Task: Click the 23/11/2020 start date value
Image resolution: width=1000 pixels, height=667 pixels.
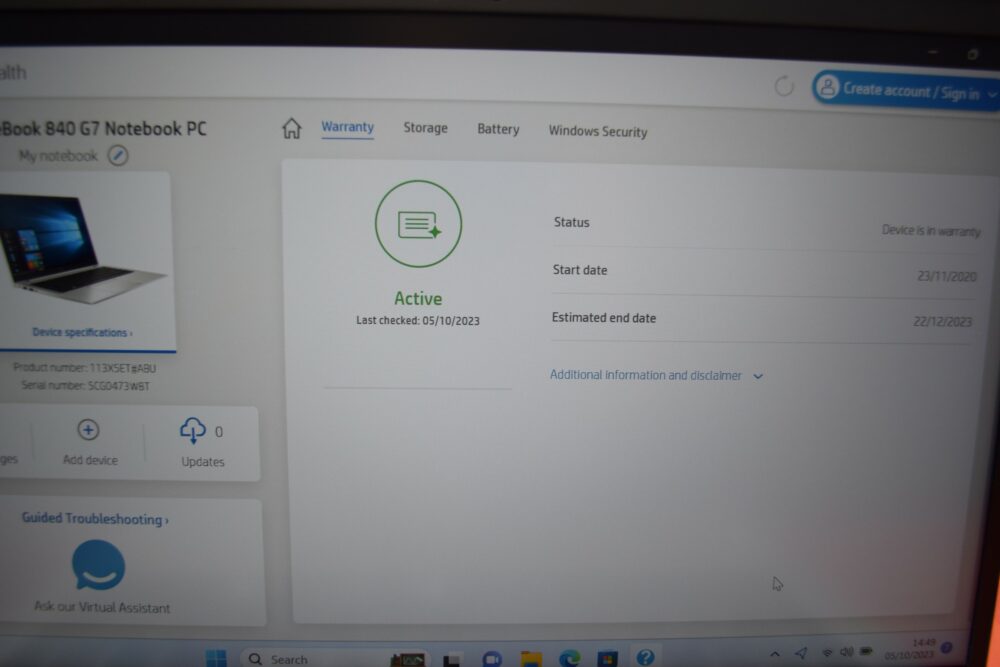Action: 947,276
